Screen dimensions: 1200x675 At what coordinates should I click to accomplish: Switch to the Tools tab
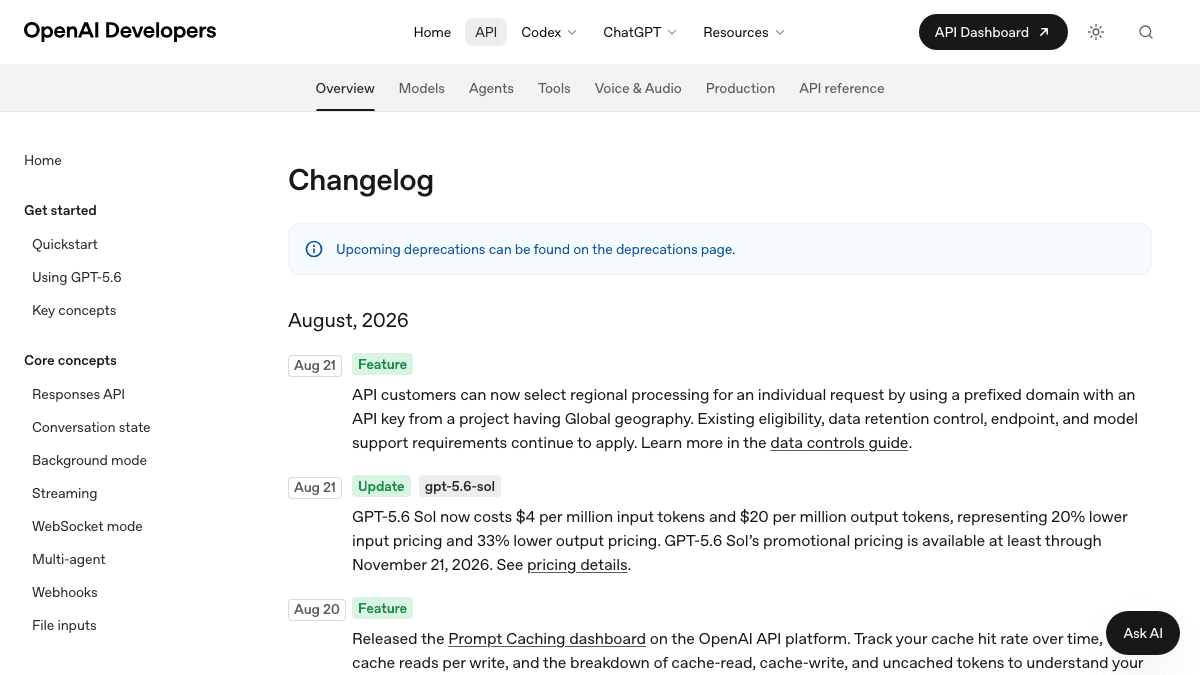coord(554,88)
